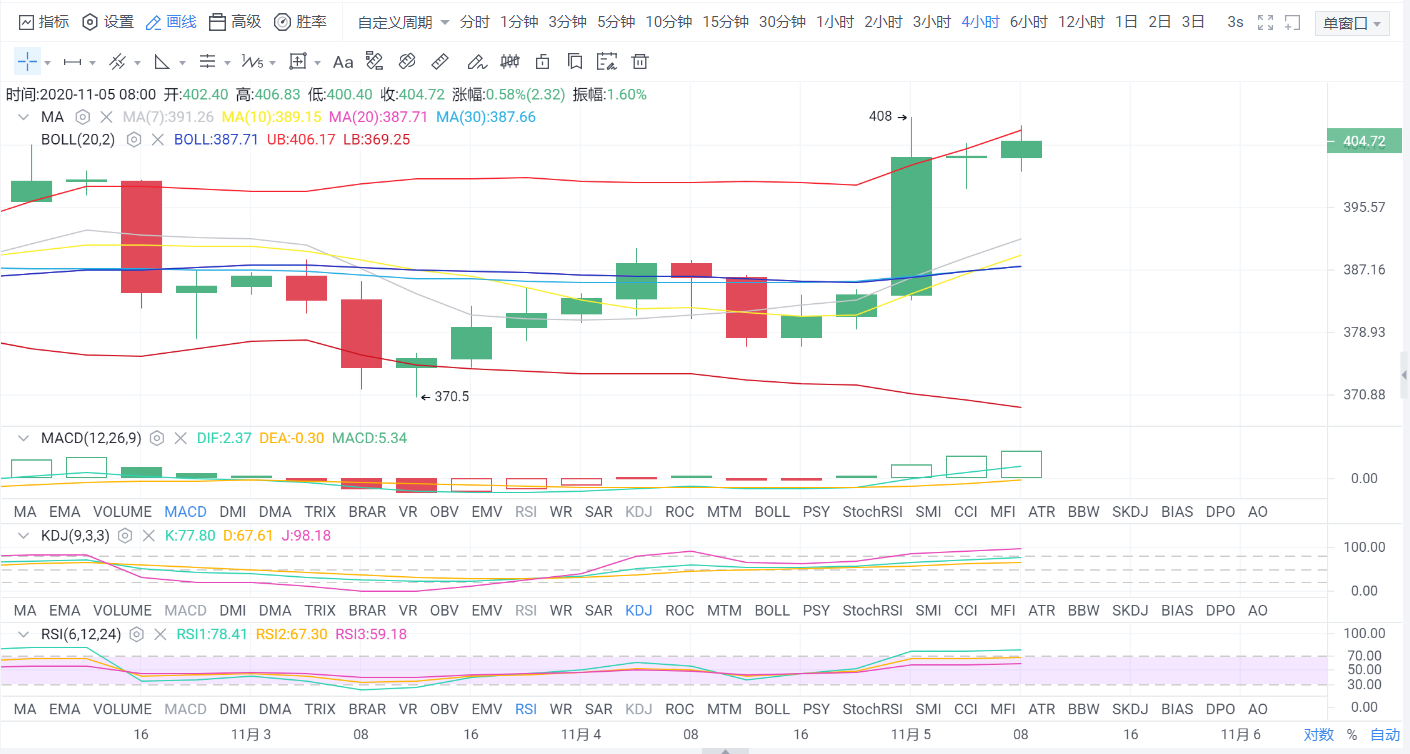Collapse the MA indicator row chevron
This screenshot has height=754, width=1410.
(x=24, y=117)
